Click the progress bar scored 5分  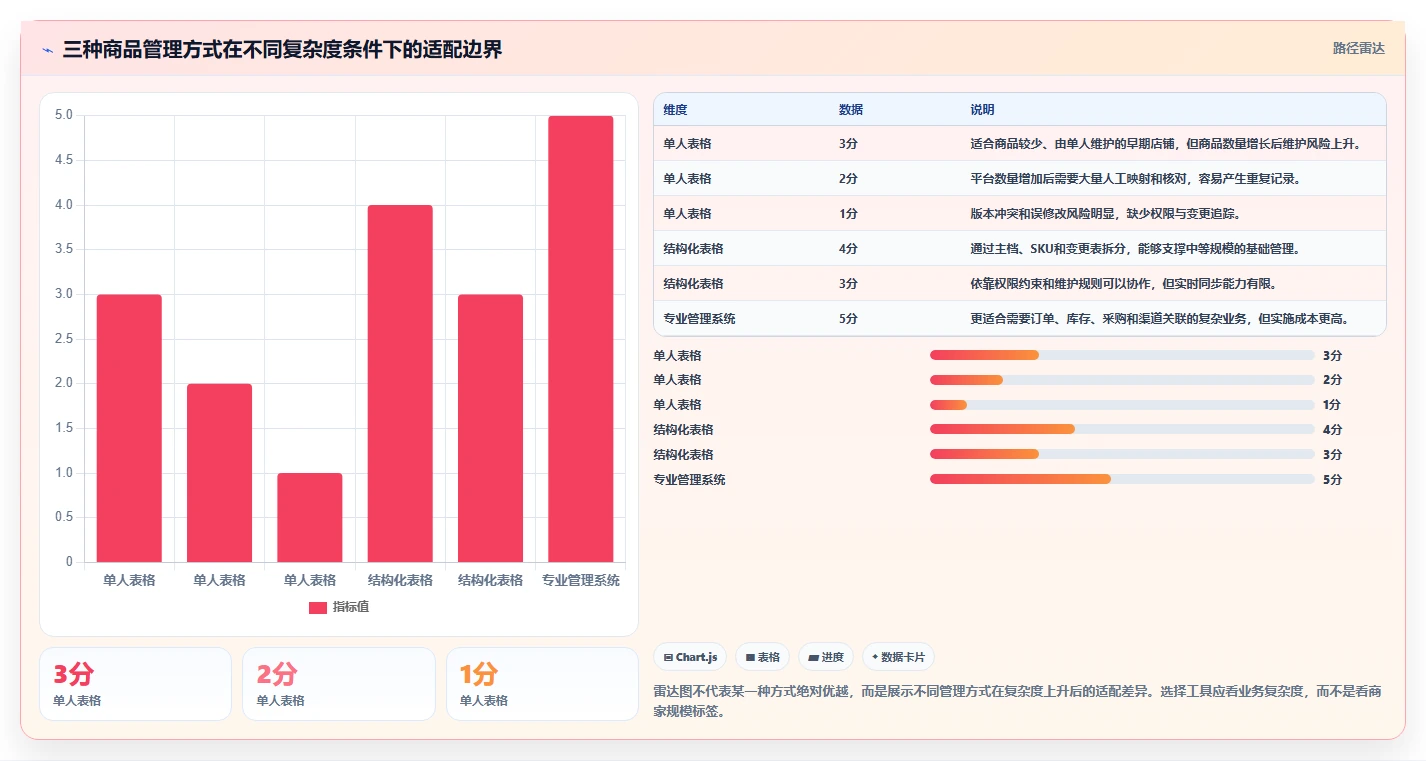click(1122, 479)
